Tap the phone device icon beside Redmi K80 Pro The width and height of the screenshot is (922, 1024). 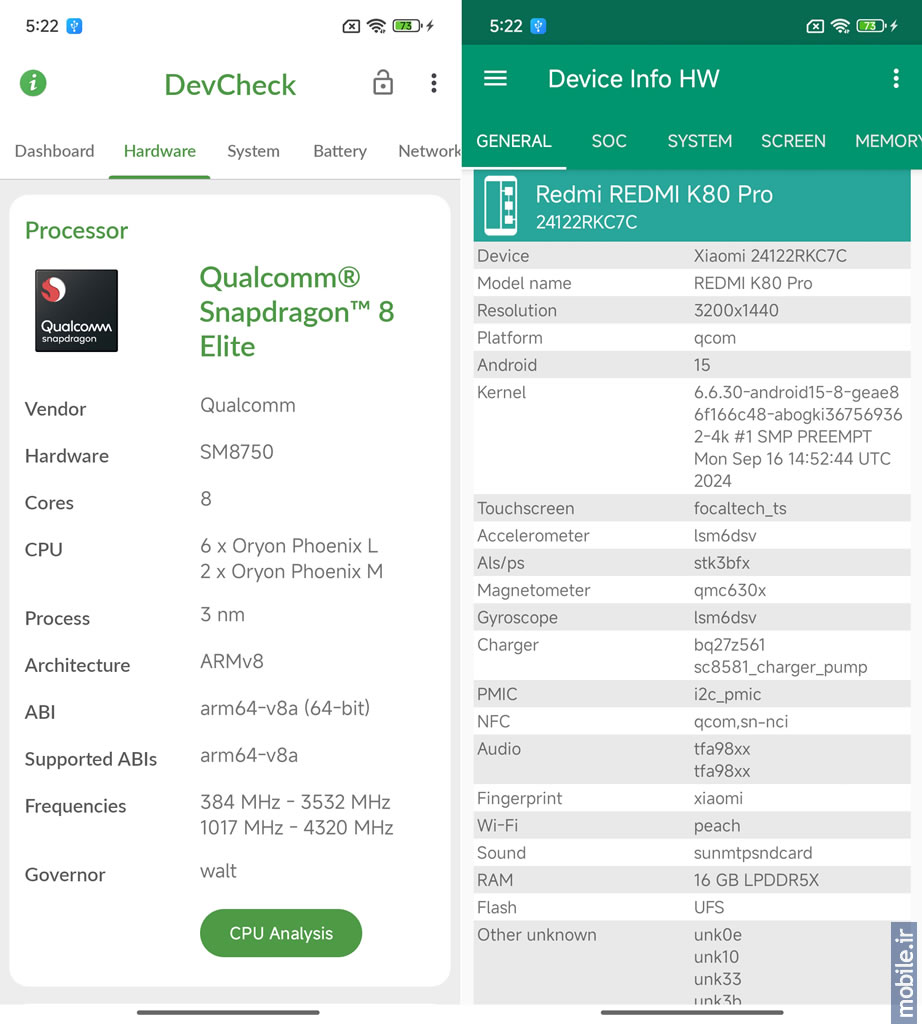501,206
